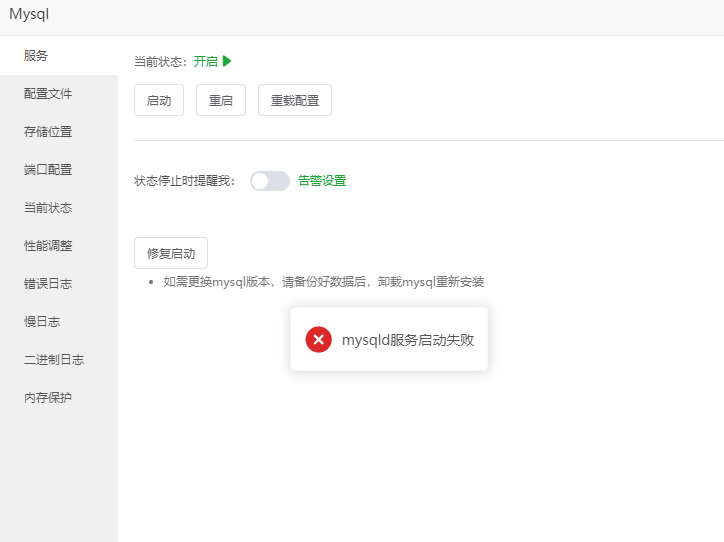
Task: Go to 当前状态 sidebar item
Action: tap(59, 208)
